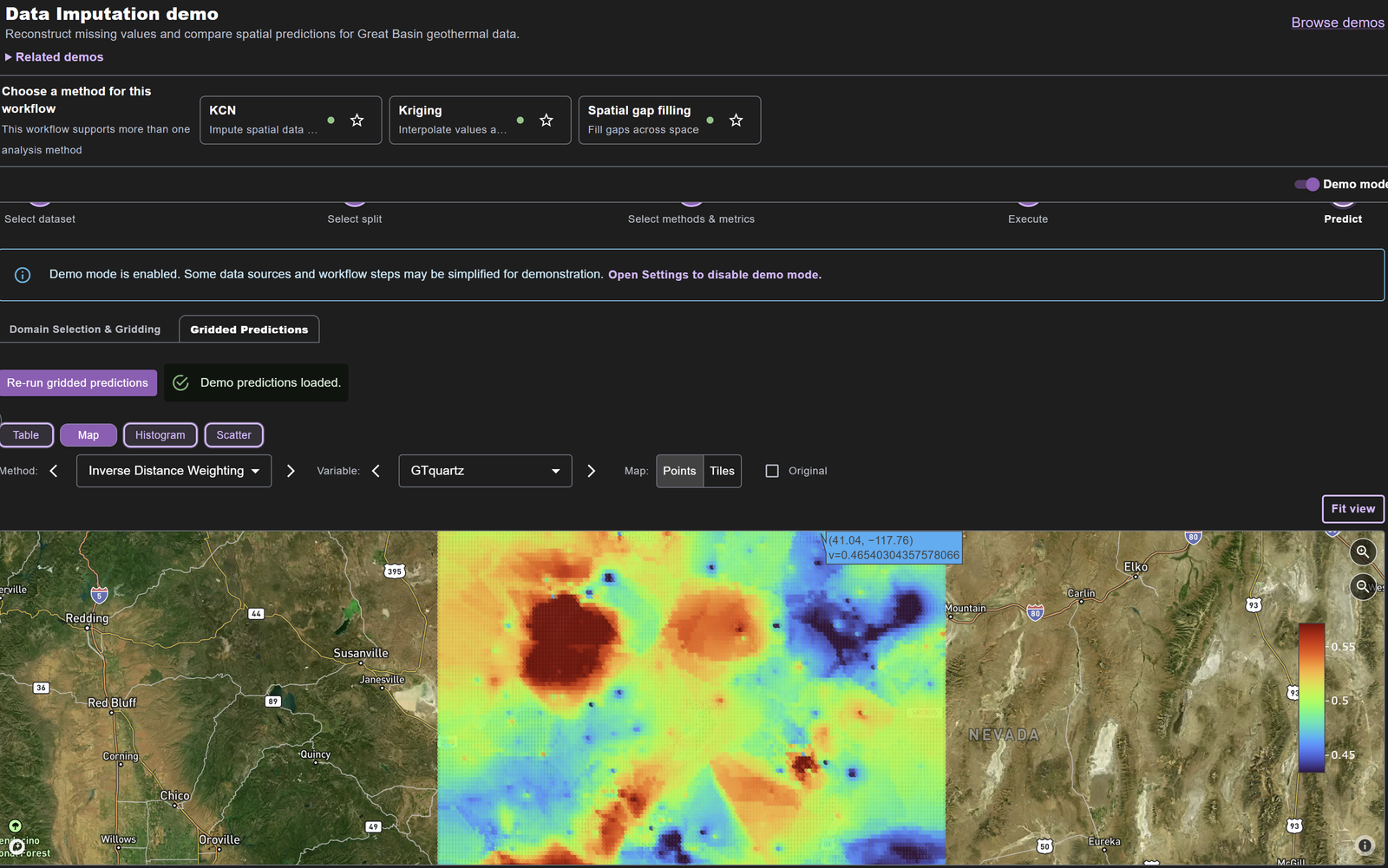Viewport: 1388px width, 868px height.
Task: Jump to Select methods & metrics step
Action: coord(691,219)
